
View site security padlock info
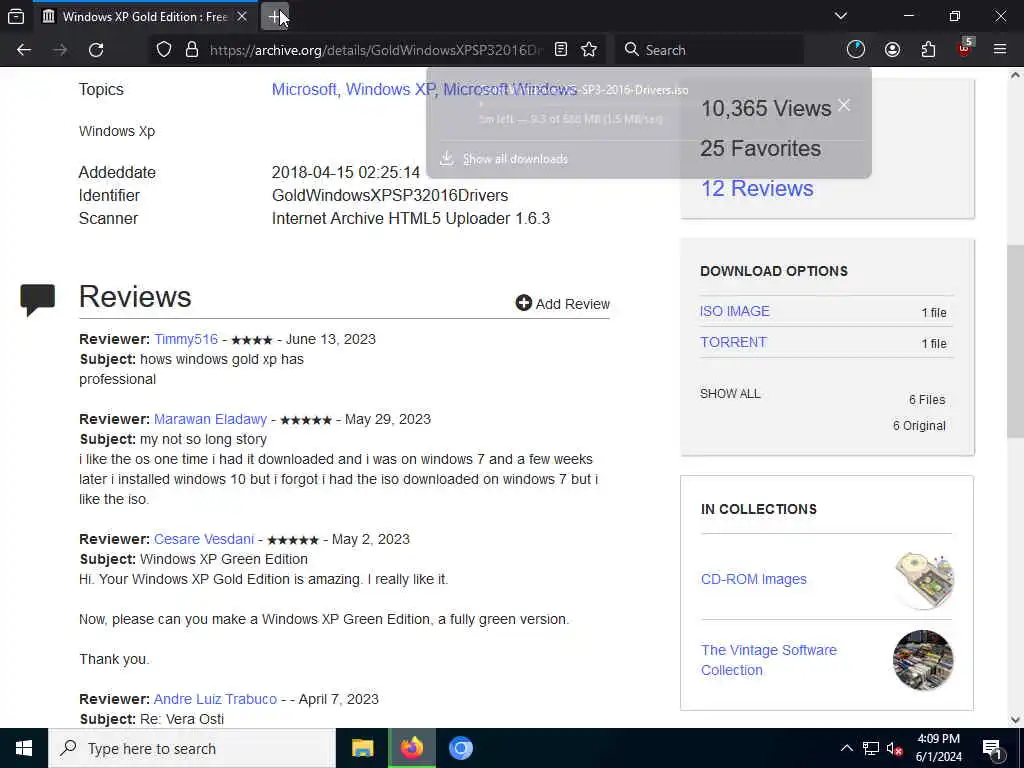pyautogui.click(x=191, y=50)
